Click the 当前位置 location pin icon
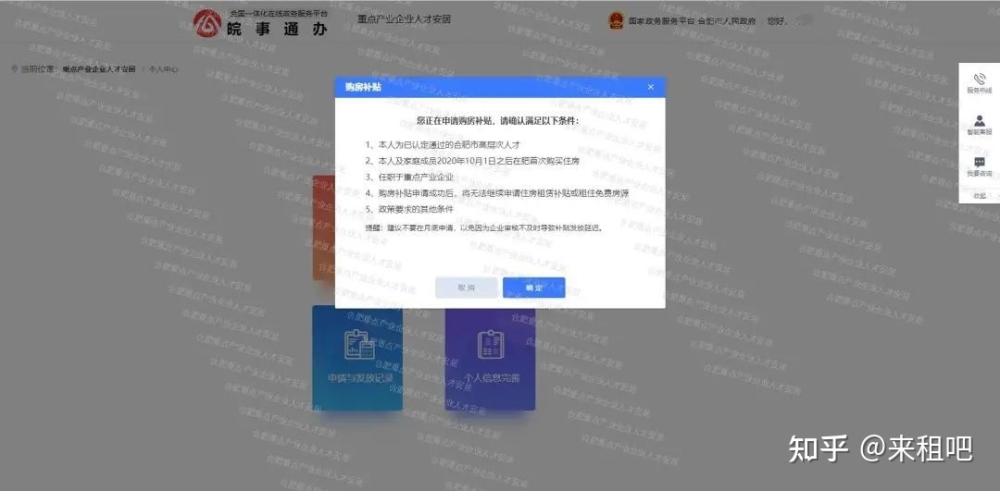This screenshot has height=491, width=1000. 15,68
